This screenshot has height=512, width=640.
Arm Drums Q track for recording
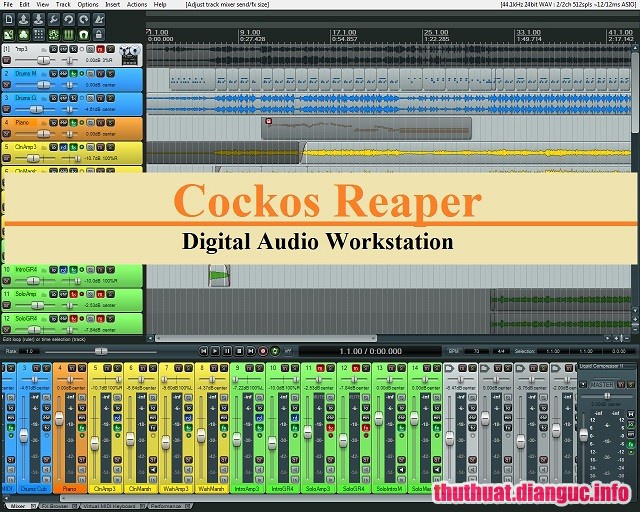[7, 109]
